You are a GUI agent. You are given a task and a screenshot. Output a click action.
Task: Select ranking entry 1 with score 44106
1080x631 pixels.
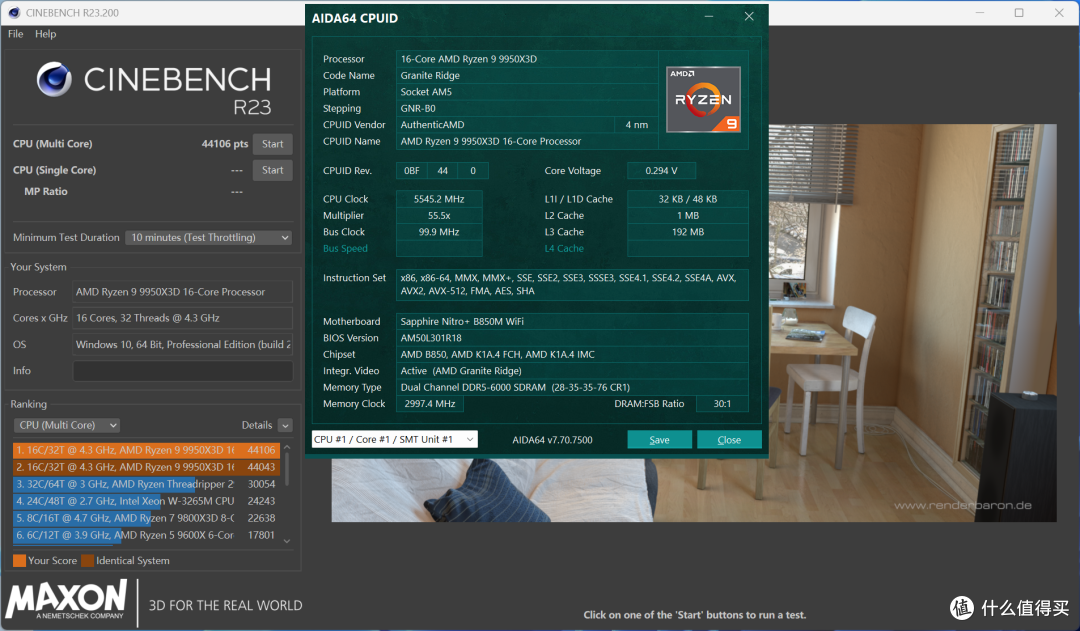point(146,450)
